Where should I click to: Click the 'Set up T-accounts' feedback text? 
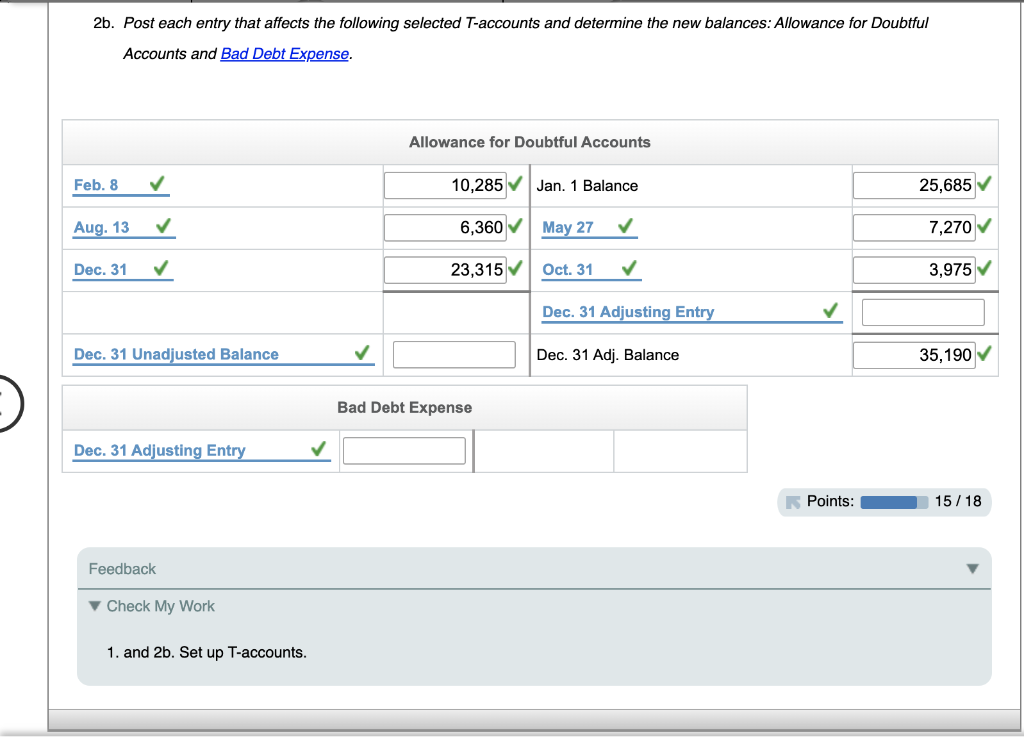click(243, 652)
